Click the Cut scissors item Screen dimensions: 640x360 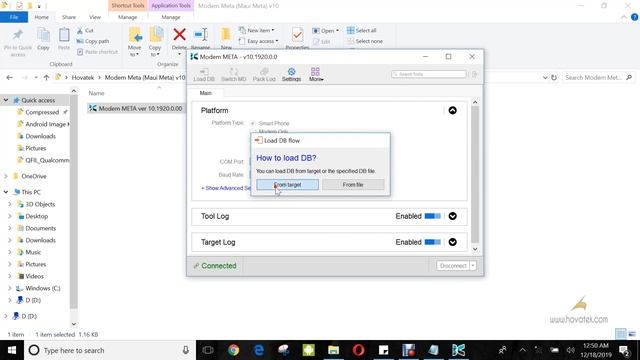[85, 31]
